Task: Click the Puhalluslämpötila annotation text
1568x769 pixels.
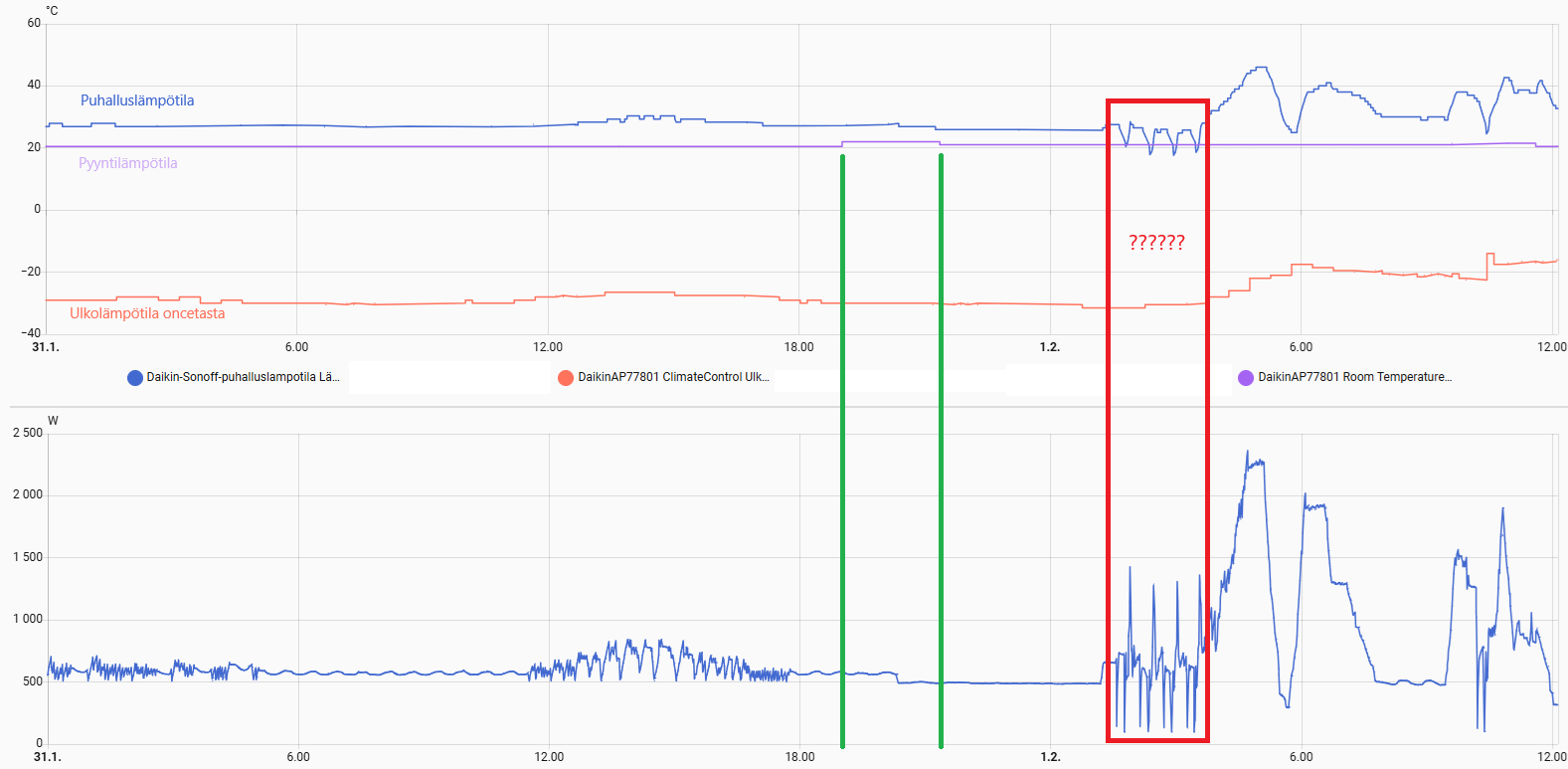Action: pos(137,100)
